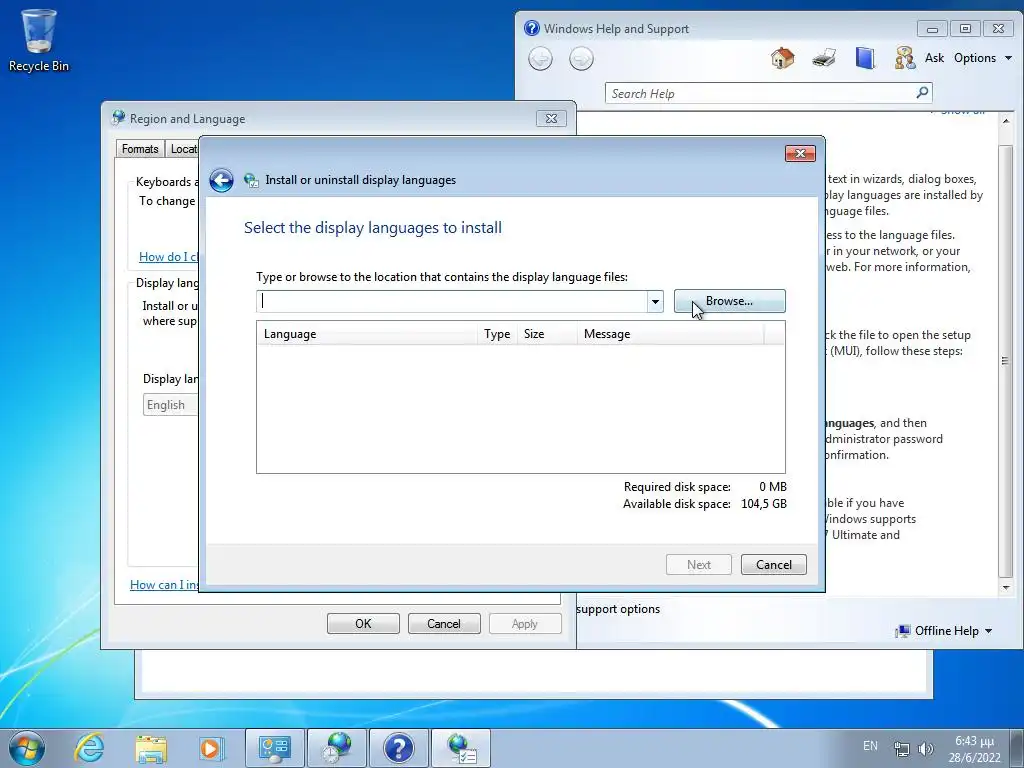Image resolution: width=1024 pixels, height=768 pixels.
Task: Click the Help and Support window title icon
Action: tap(532, 29)
